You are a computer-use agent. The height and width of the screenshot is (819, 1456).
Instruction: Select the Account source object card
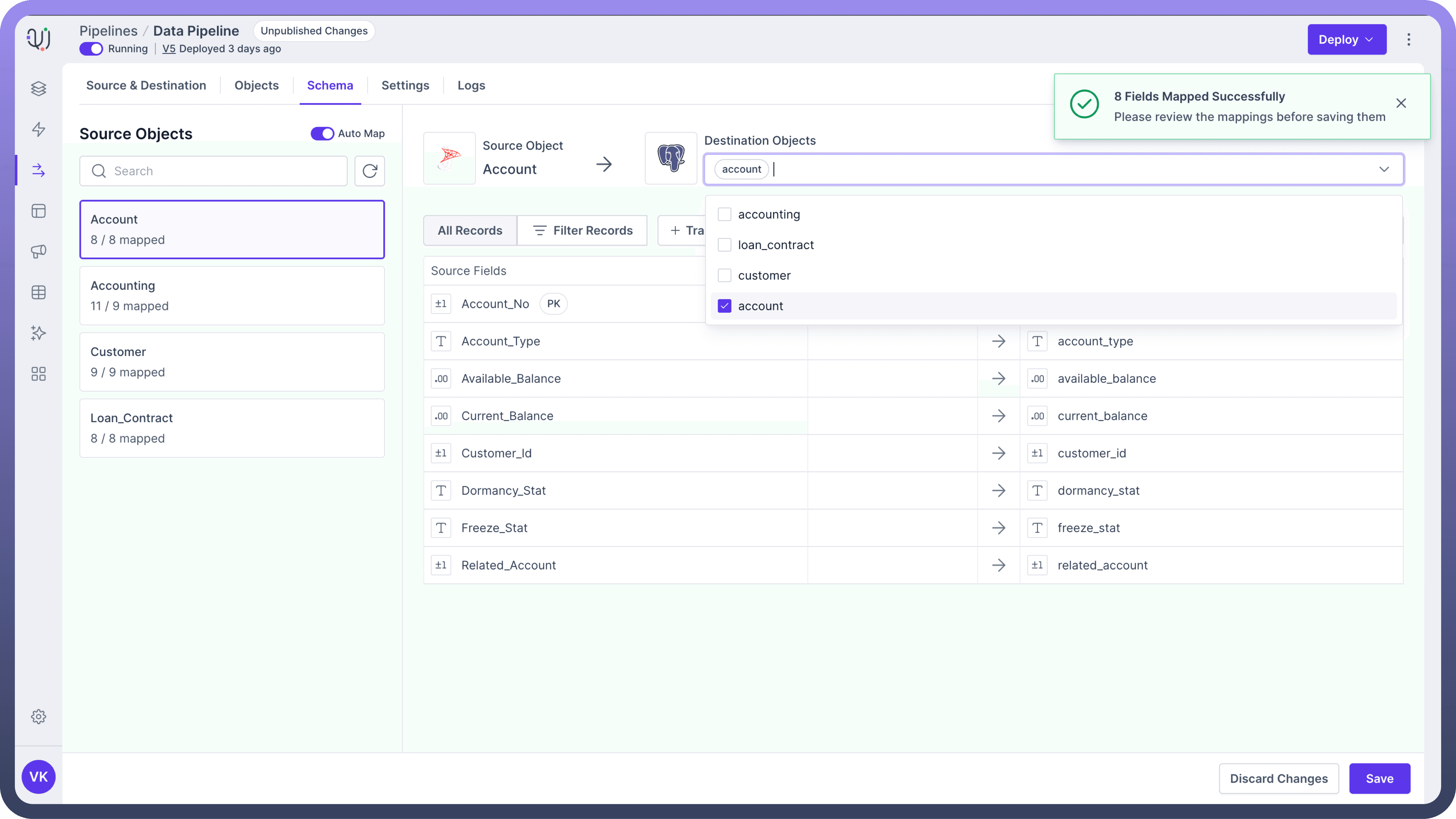(232, 229)
